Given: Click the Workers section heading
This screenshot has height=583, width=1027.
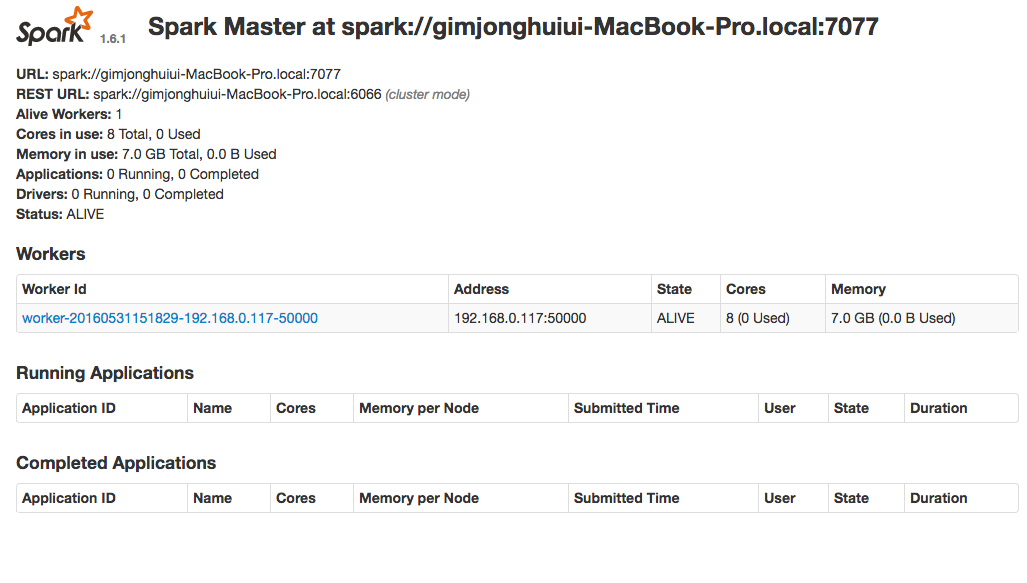Looking at the screenshot, I should 50,254.
